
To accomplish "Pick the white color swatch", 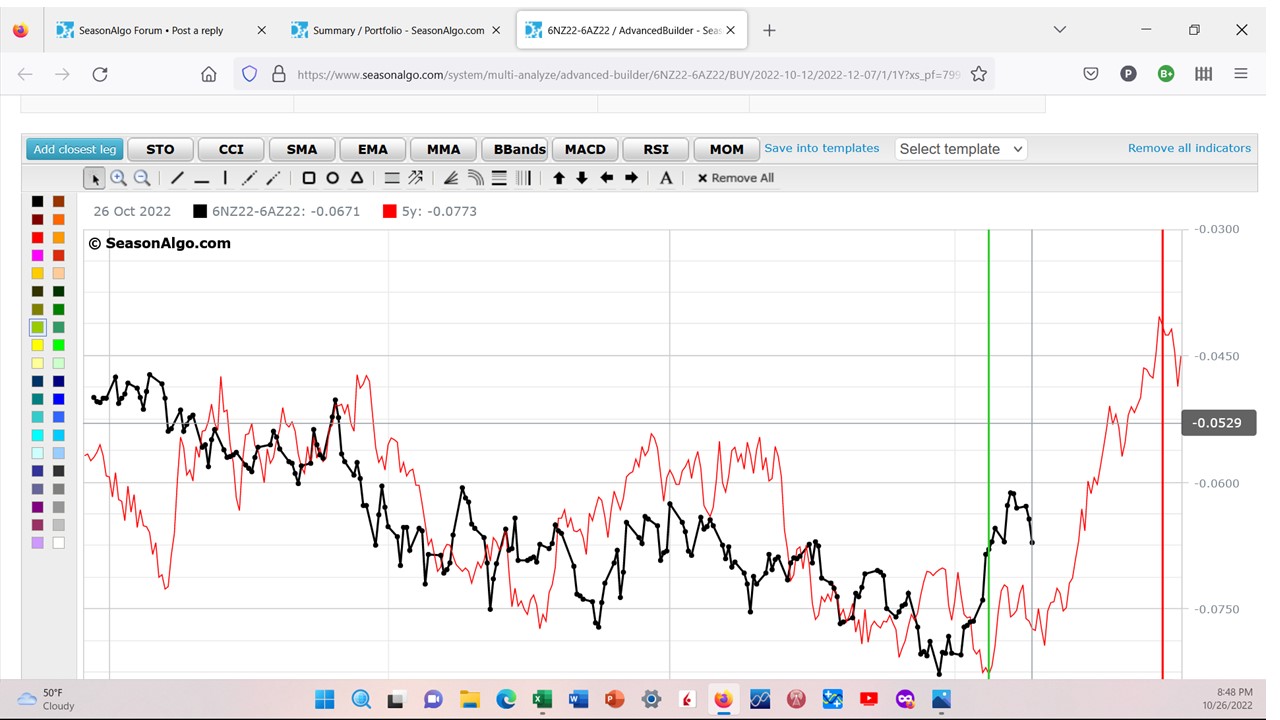I will [x=59, y=543].
